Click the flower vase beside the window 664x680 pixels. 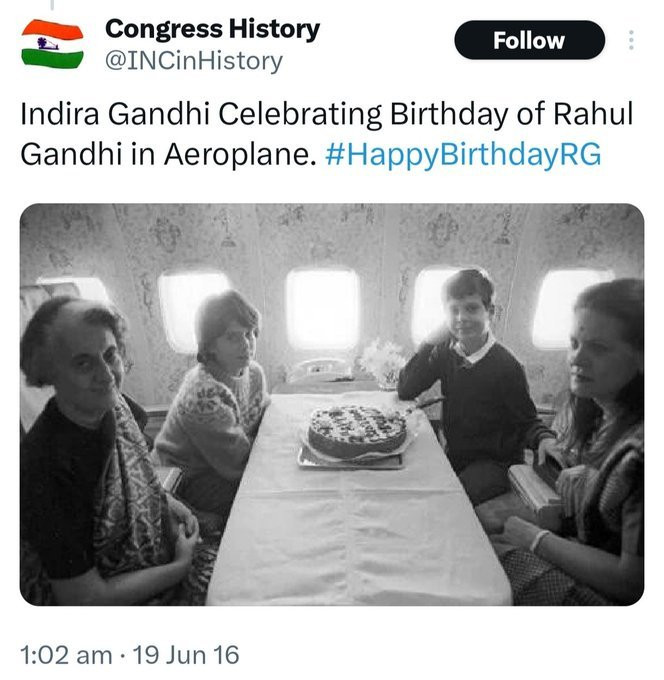[x=381, y=360]
